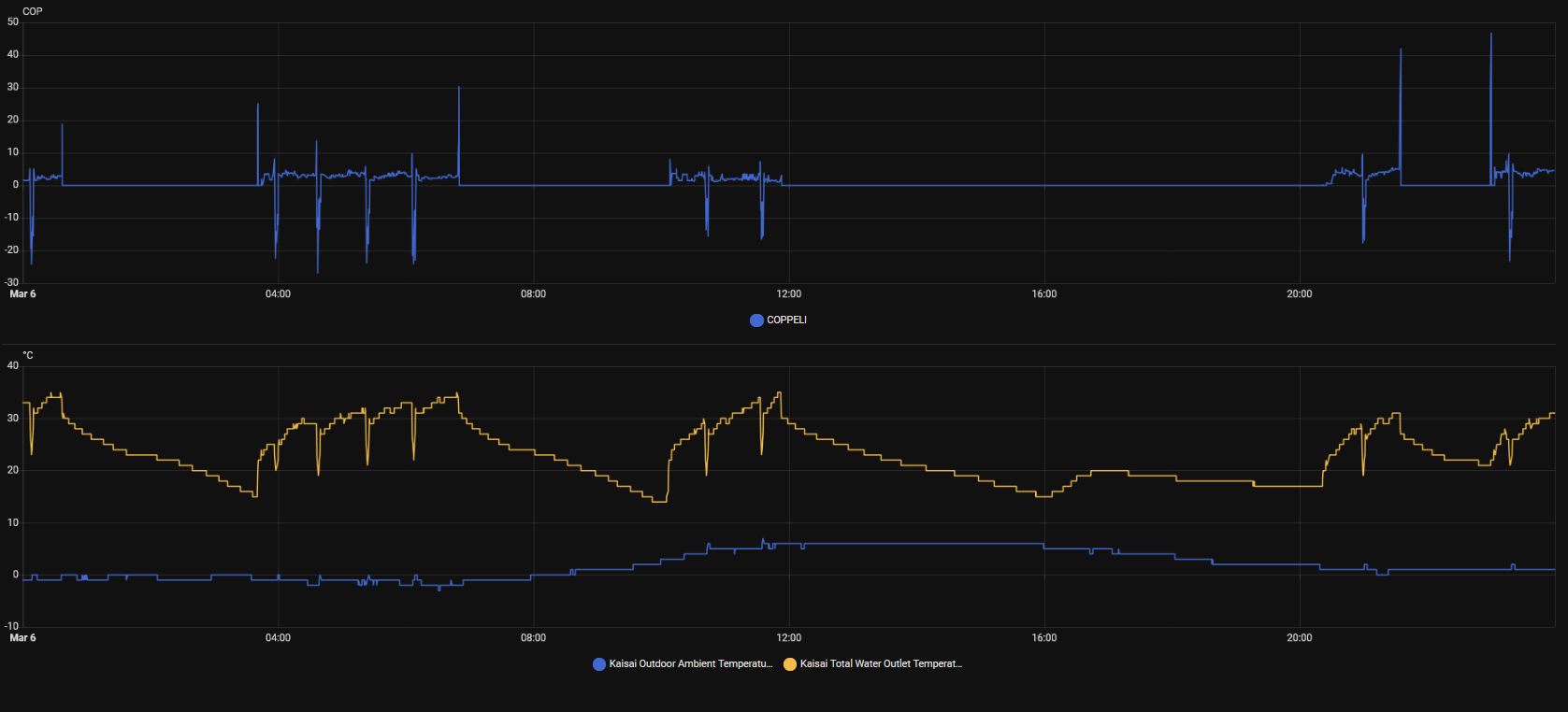The height and width of the screenshot is (712, 1568).
Task: Toggle the COPPELI series legend label
Action: [786, 320]
